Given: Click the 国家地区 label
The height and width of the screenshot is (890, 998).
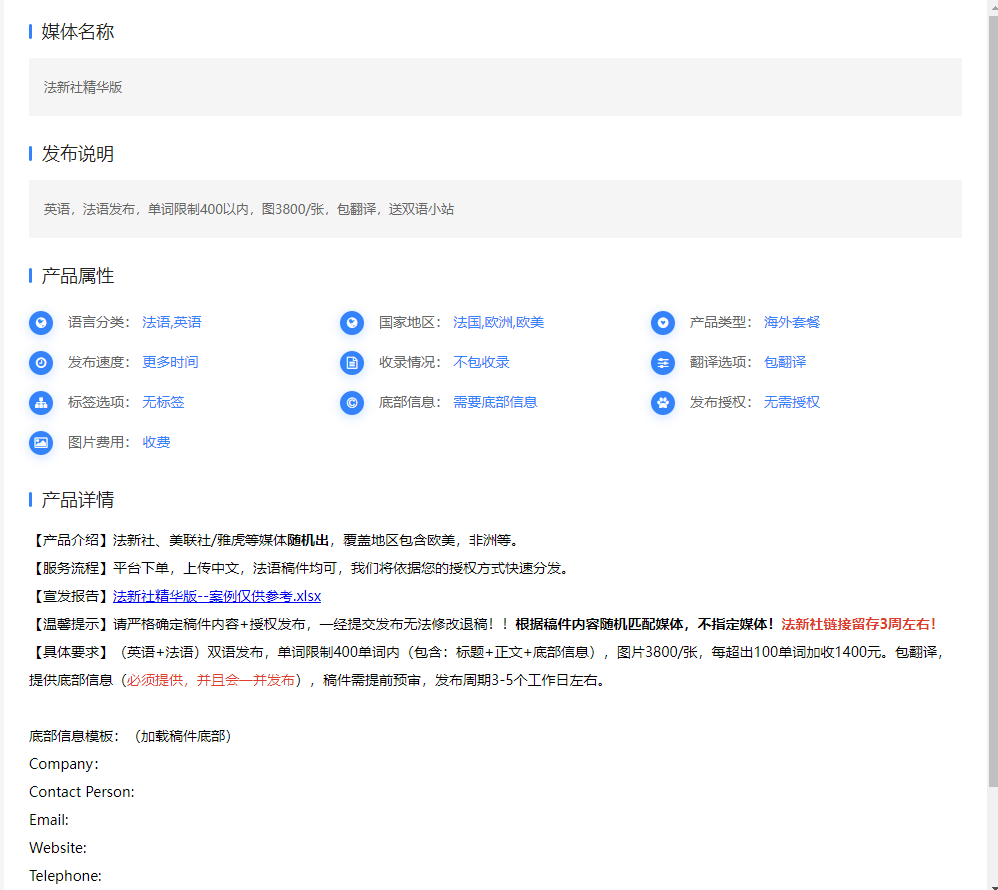Looking at the screenshot, I should pyautogui.click(x=409, y=322).
